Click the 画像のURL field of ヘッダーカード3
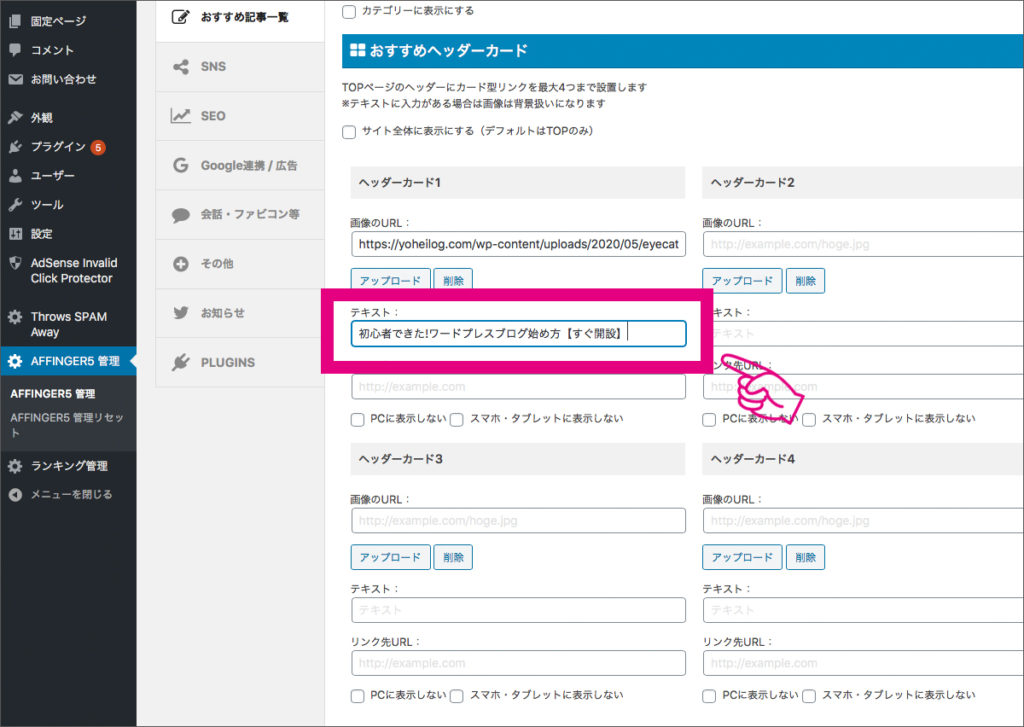Screen dimensions: 1024x727 click(x=518, y=520)
